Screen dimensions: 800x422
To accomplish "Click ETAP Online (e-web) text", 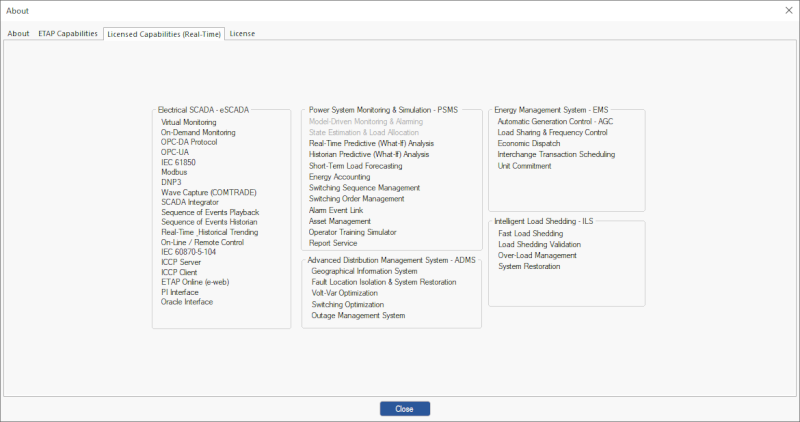I will [x=195, y=282].
